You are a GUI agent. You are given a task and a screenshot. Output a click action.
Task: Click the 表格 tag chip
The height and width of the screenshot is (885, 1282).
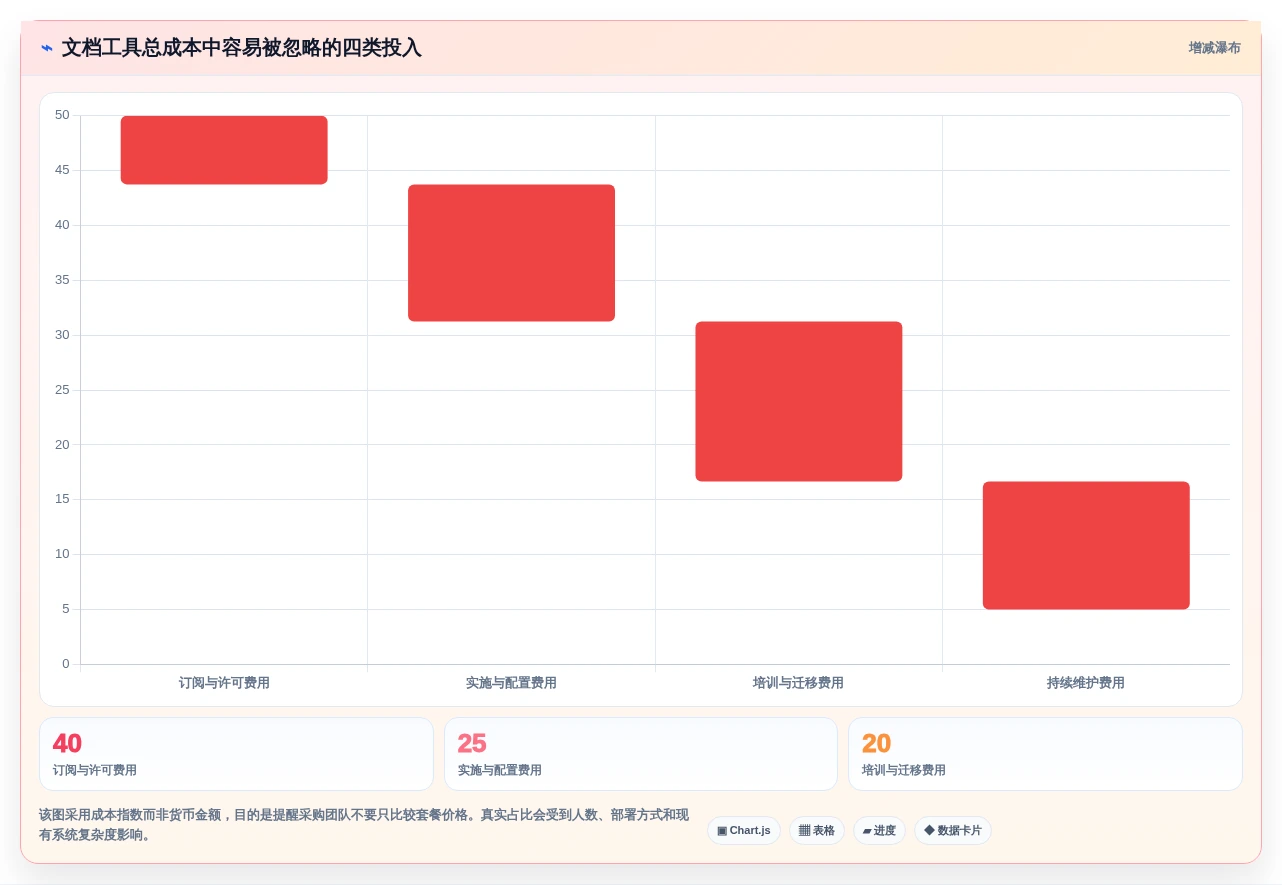coord(816,831)
